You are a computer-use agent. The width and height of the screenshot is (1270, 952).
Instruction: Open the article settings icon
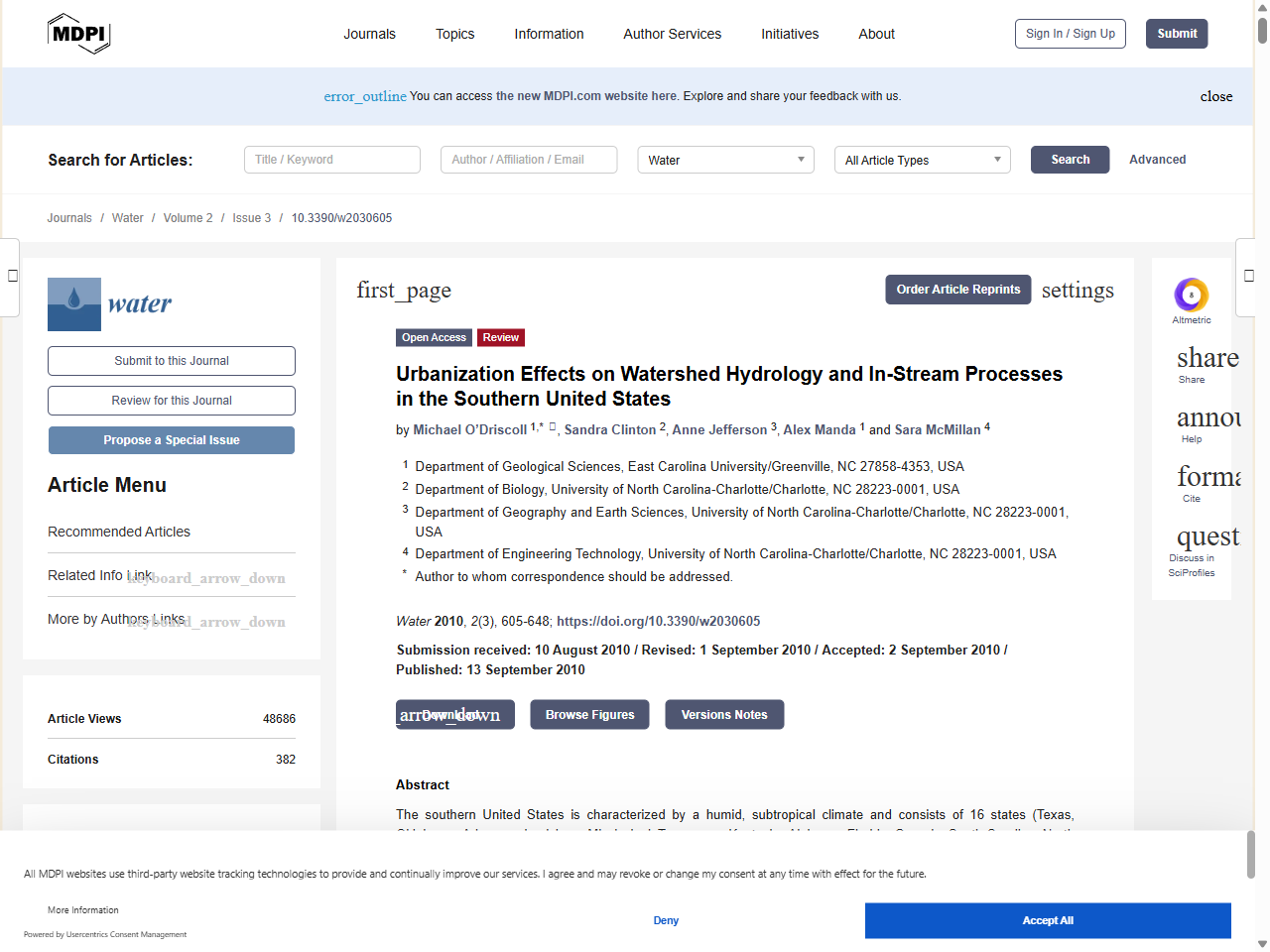1077,291
